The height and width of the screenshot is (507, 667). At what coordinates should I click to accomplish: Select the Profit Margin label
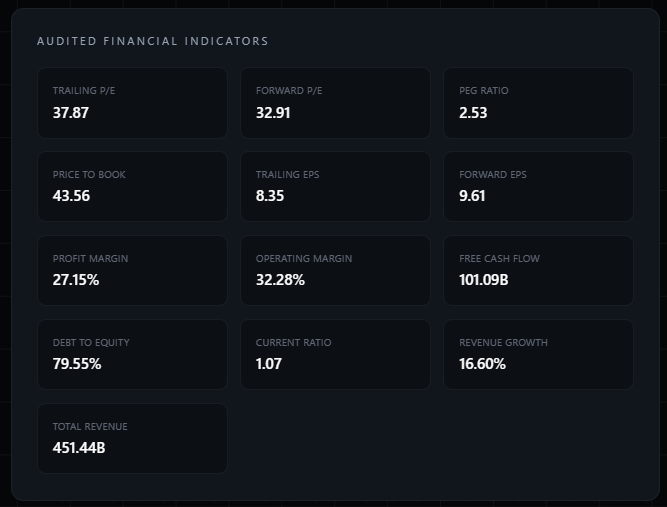(90, 259)
